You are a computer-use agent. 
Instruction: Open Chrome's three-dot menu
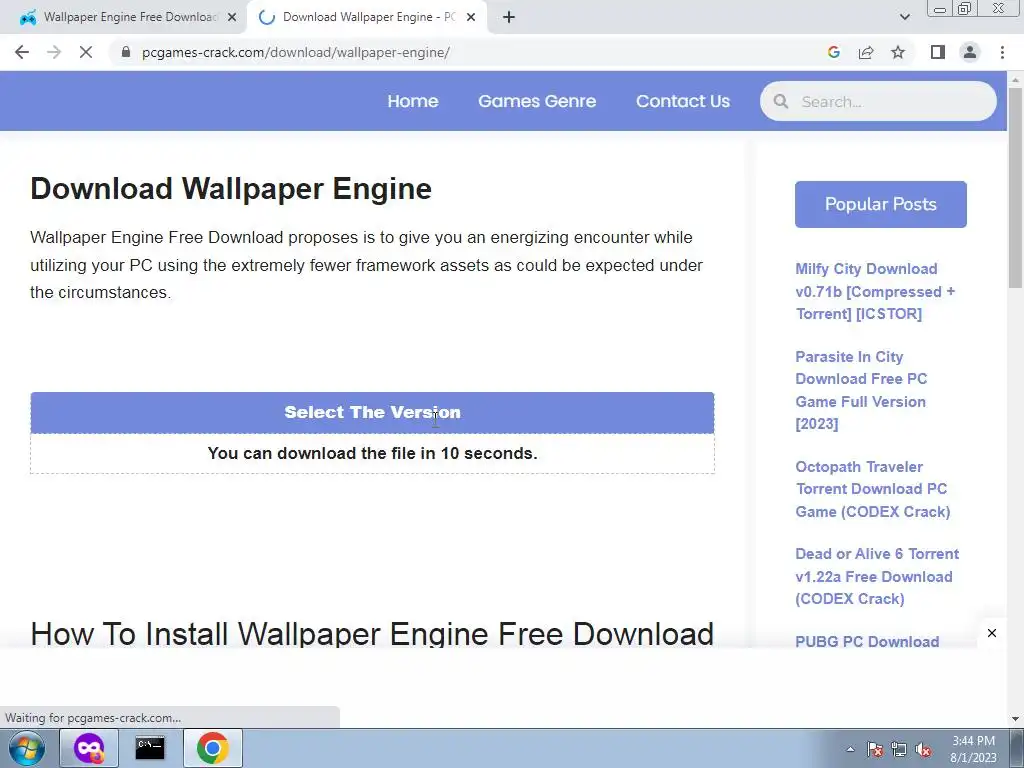point(1002,52)
